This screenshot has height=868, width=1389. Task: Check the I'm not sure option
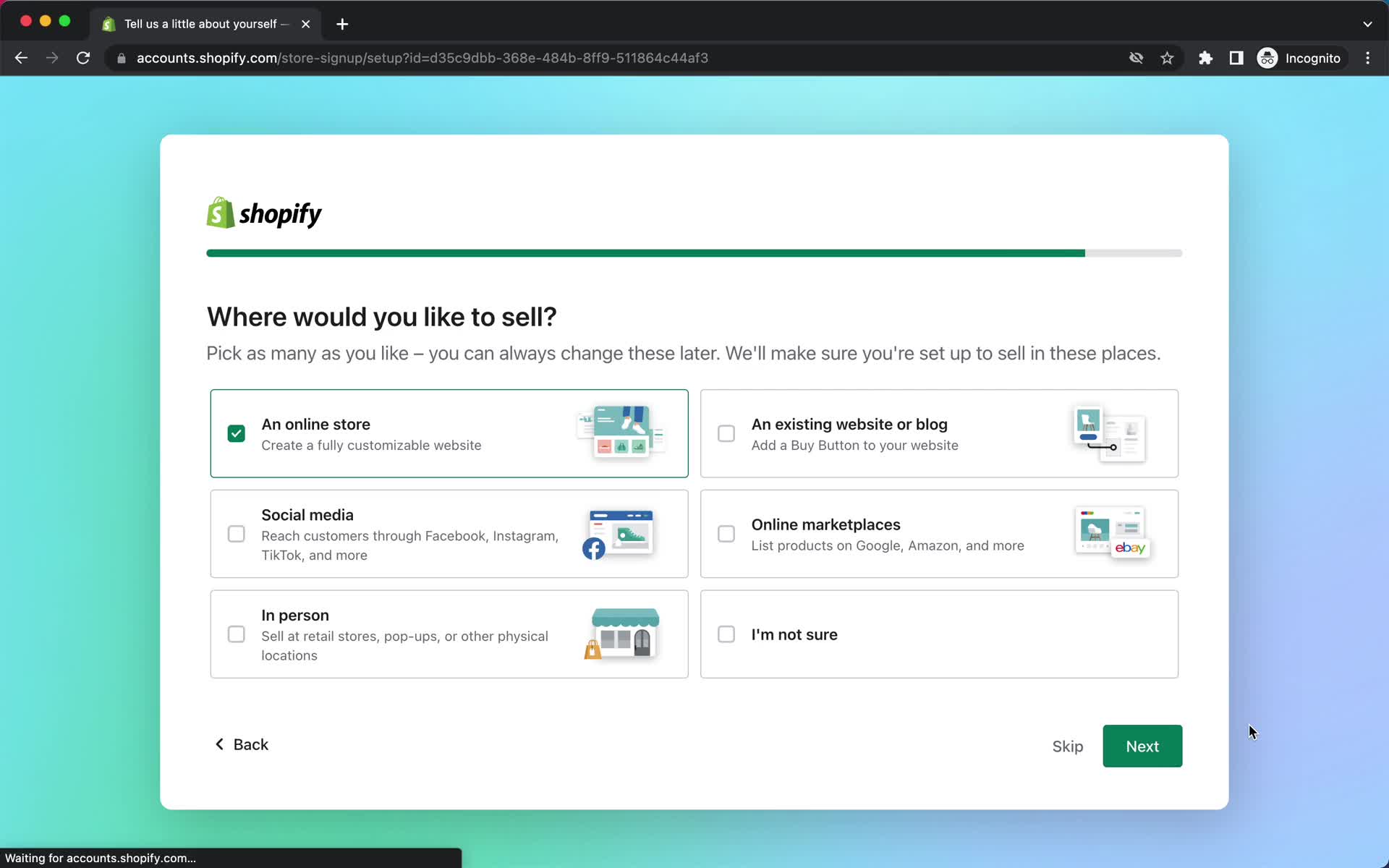pos(726,634)
